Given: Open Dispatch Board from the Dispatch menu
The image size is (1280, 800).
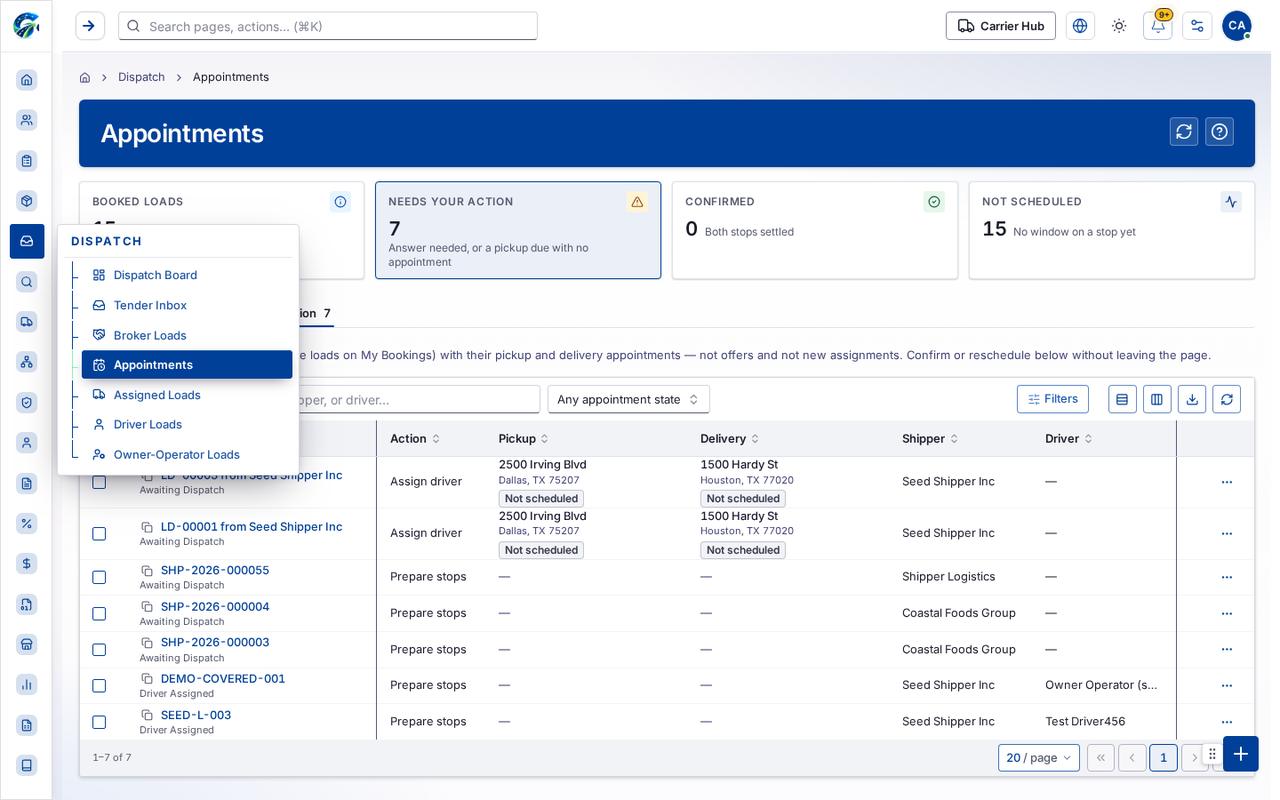Looking at the screenshot, I should point(187,275).
